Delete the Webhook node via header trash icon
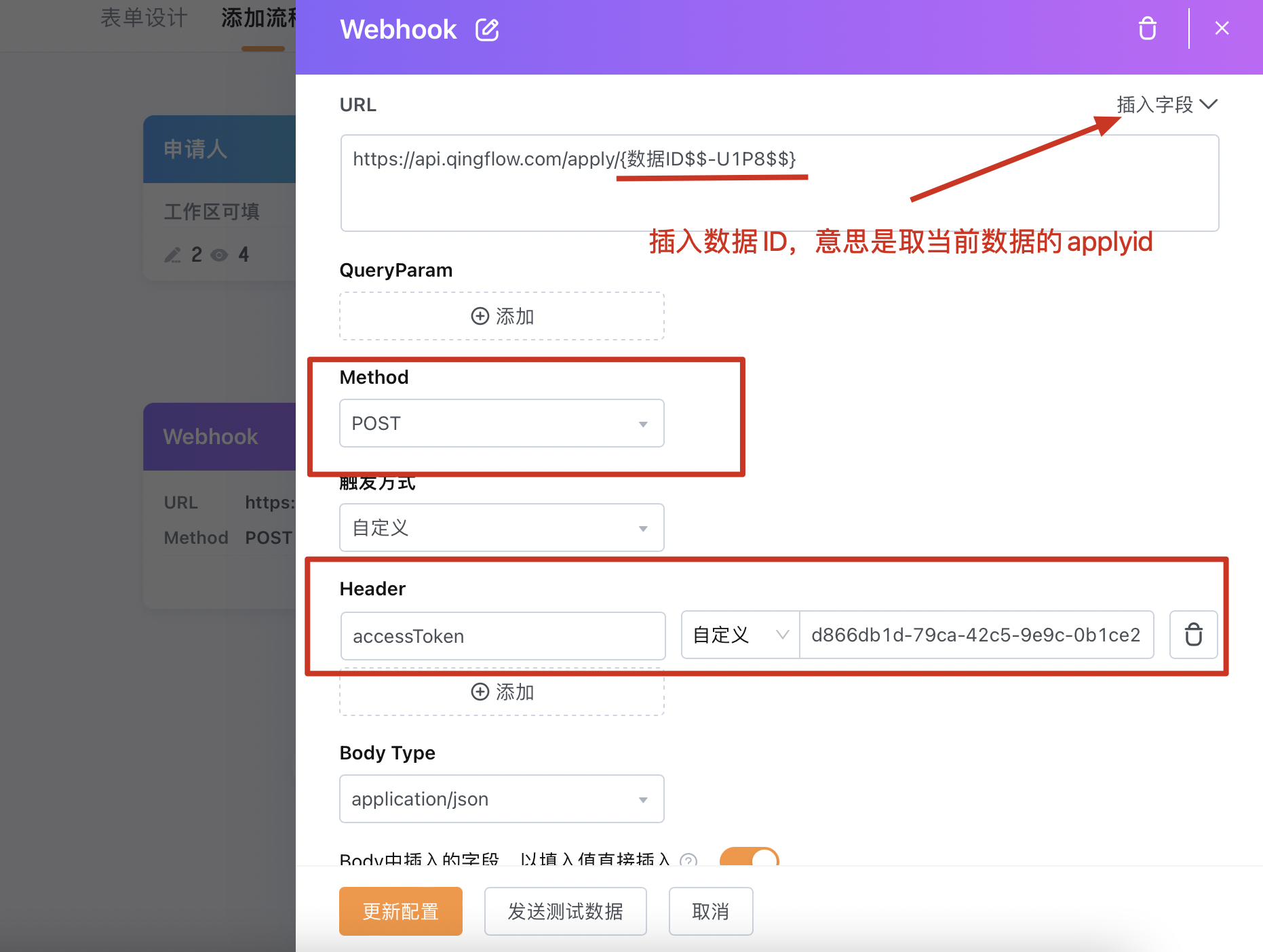 pyautogui.click(x=1147, y=28)
